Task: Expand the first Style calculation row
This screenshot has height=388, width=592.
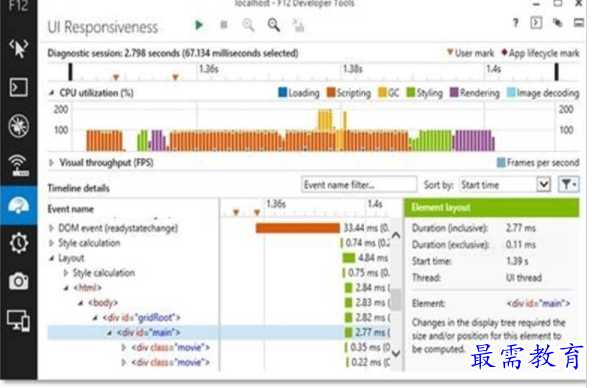Action: (x=51, y=243)
